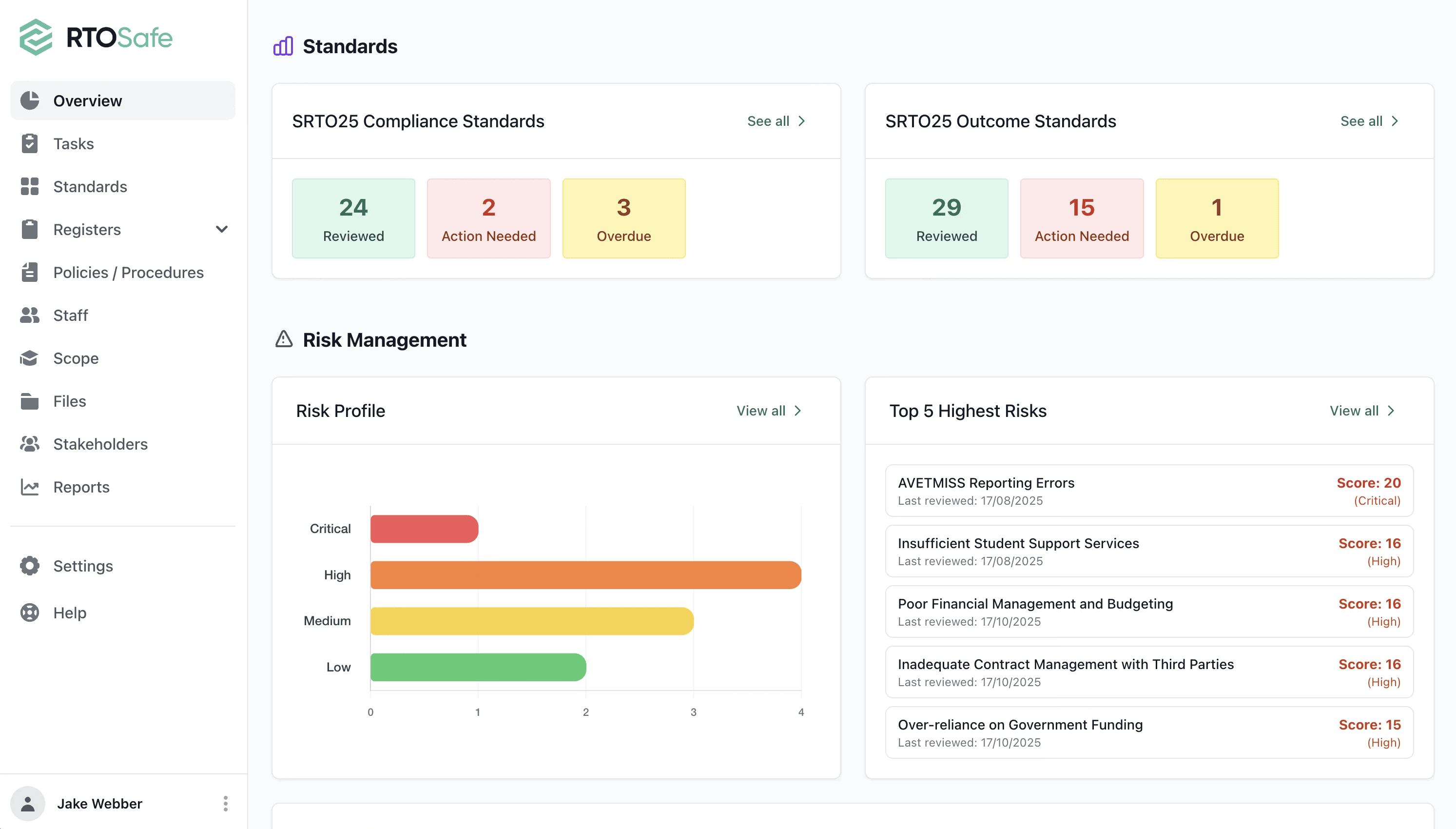Click the Scope graduation cap icon
Viewport: 1456px width, 829px height.
click(x=30, y=358)
